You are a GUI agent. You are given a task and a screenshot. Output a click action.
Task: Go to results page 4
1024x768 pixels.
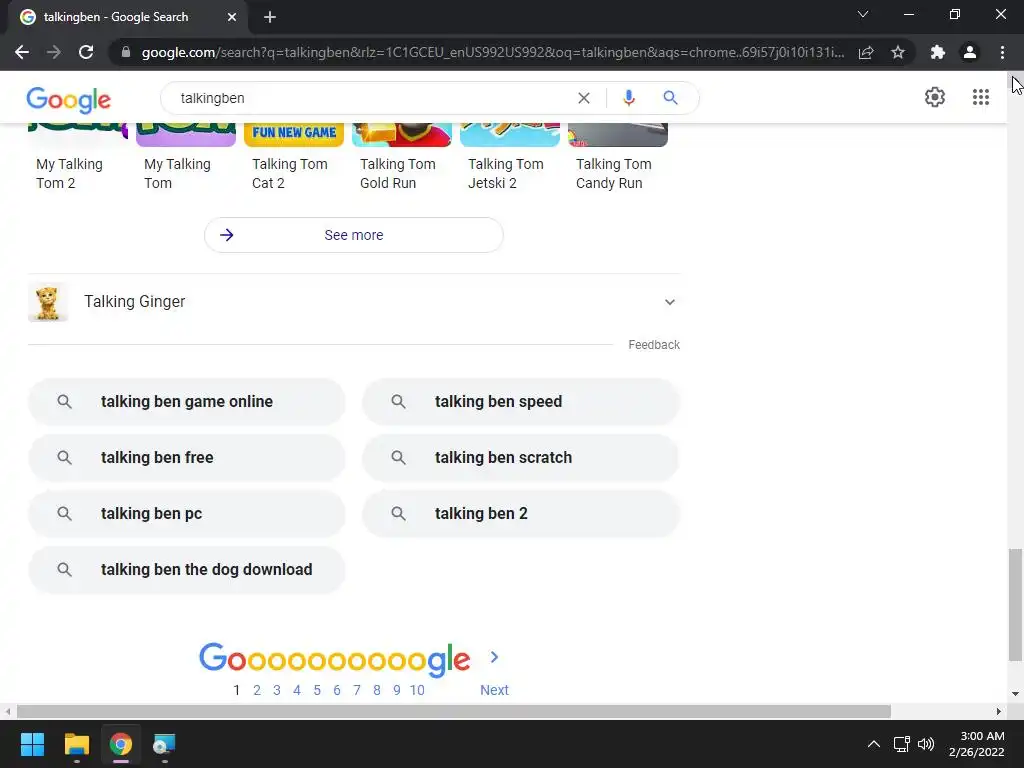[297, 690]
